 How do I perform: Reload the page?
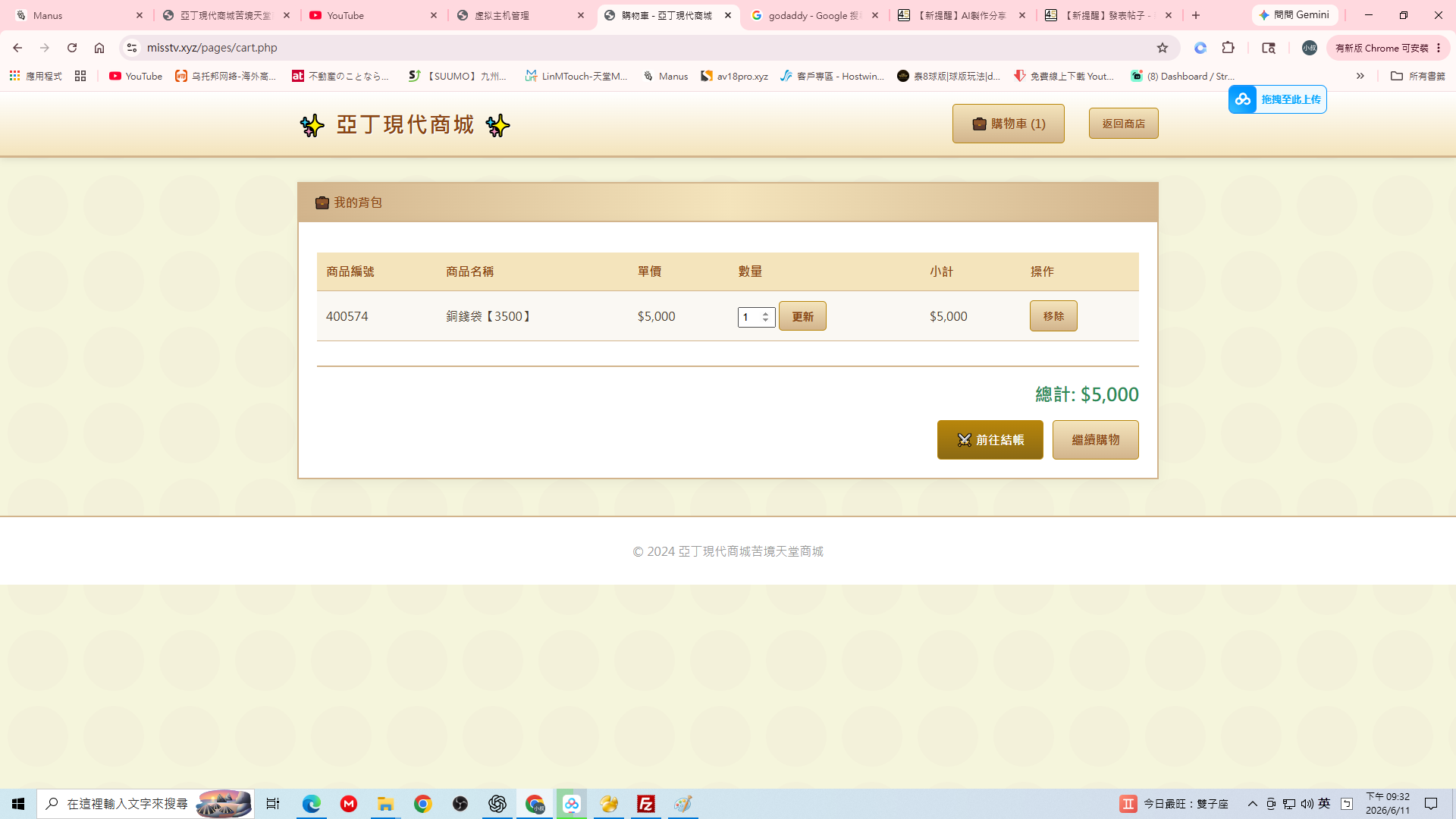point(72,48)
